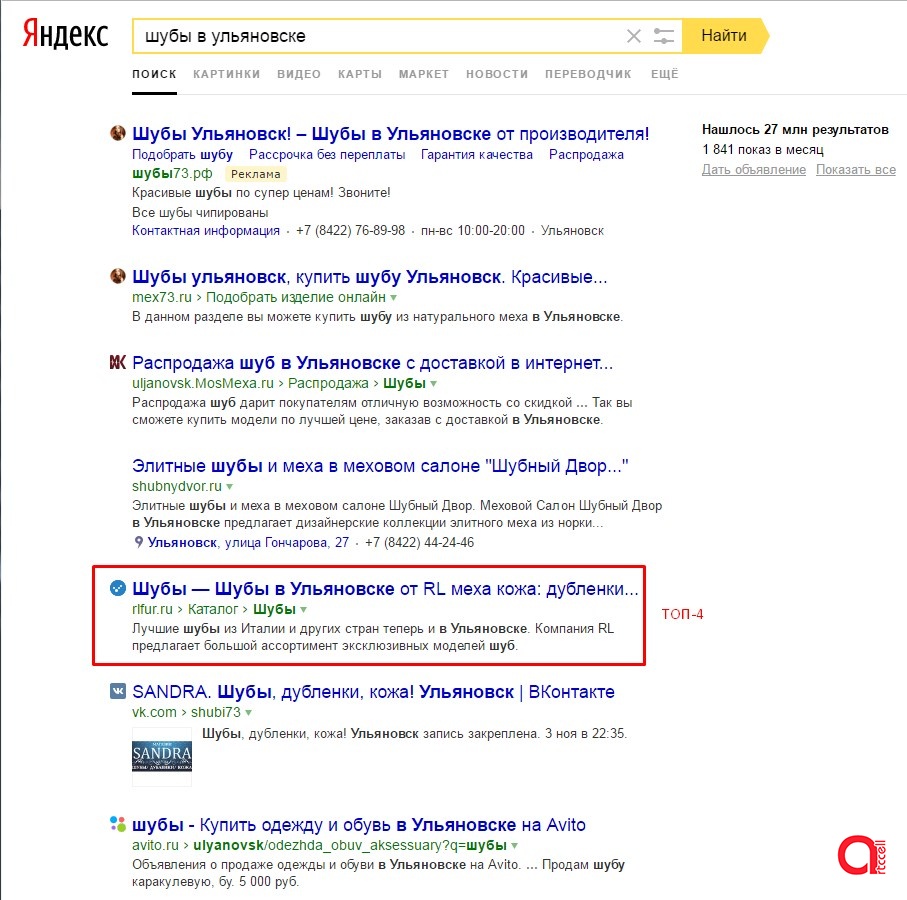
Task: Open the Видео tab
Action: point(298,74)
